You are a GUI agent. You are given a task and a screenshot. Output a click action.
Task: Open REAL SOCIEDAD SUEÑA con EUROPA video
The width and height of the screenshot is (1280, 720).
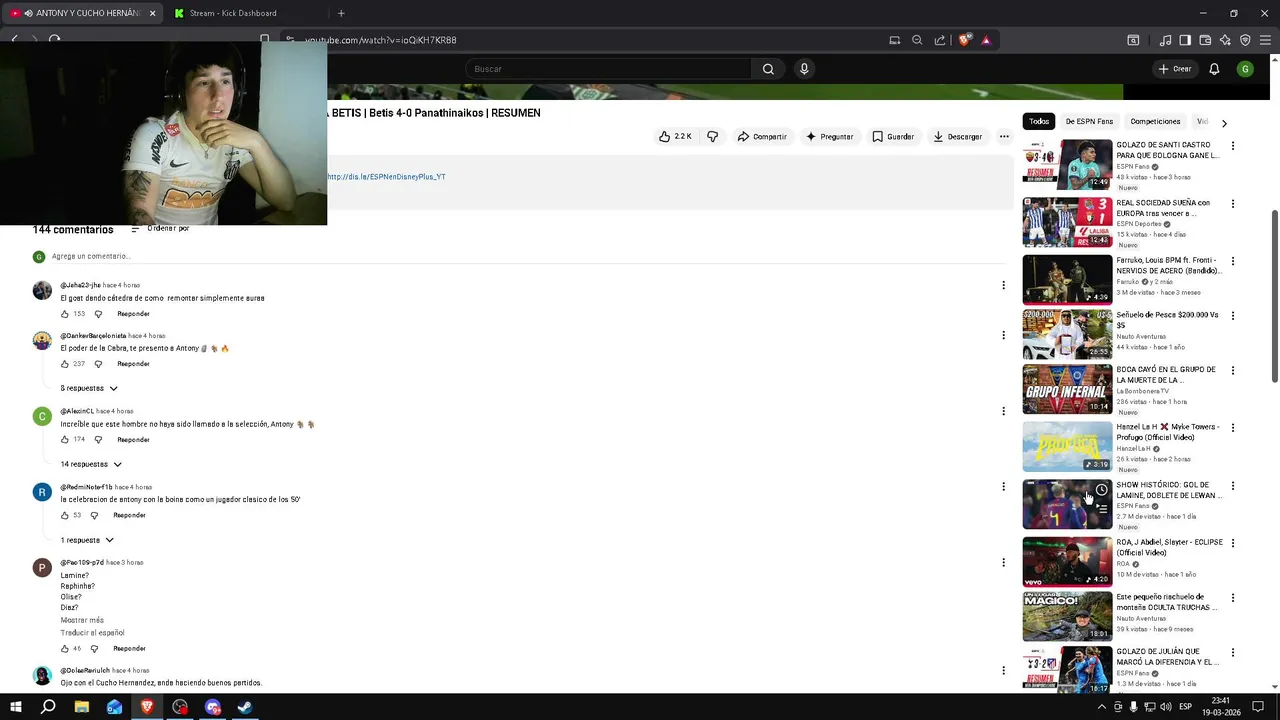[1067, 222]
